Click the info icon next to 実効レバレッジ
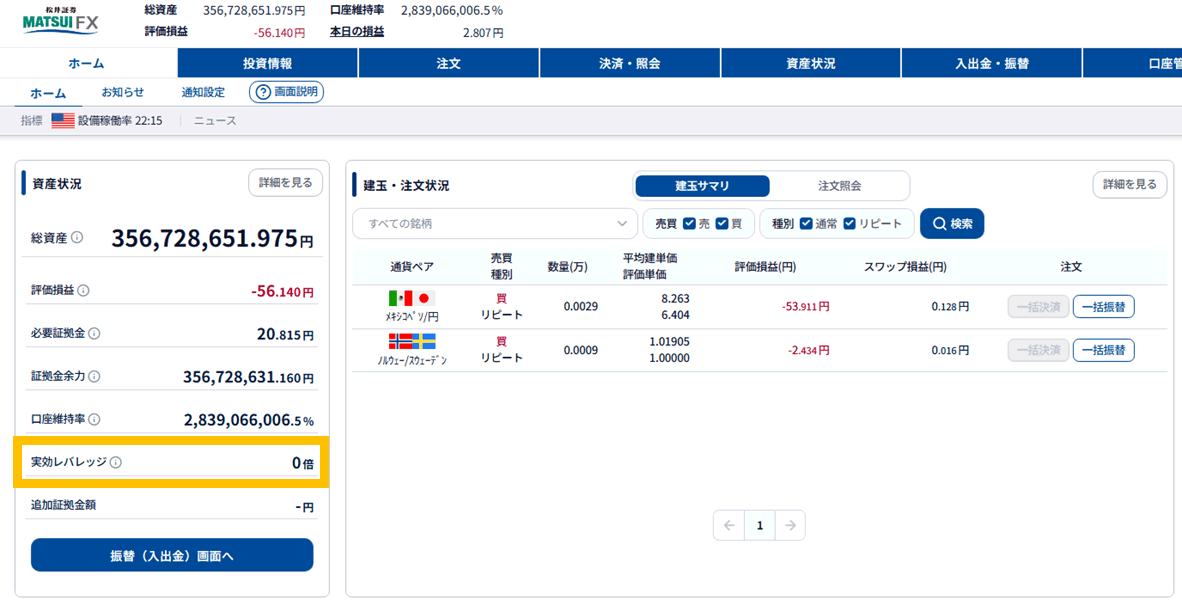Screen dimensions: 1182x600 pyautogui.click(x=115, y=462)
